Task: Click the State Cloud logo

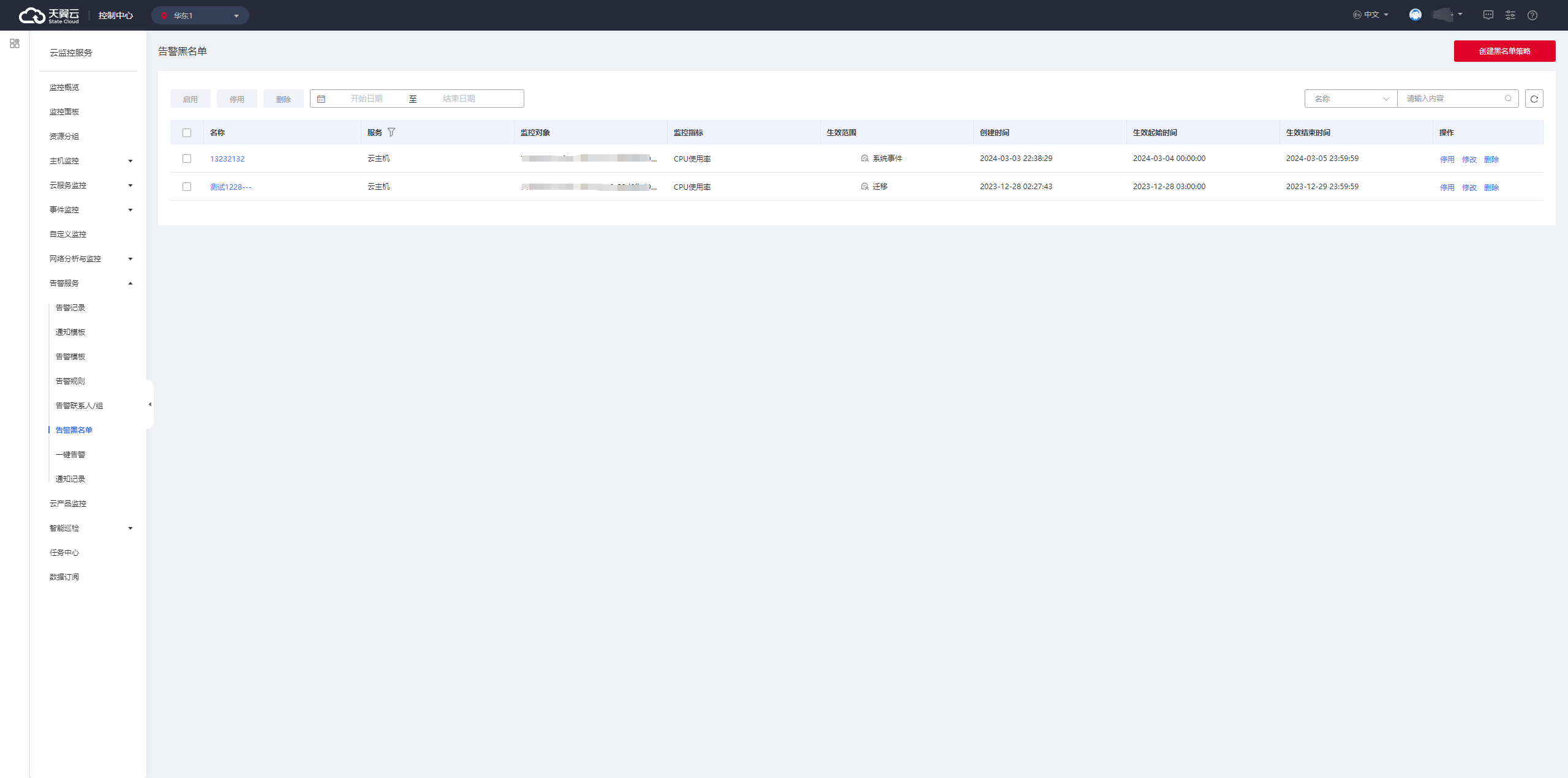Action: (x=49, y=15)
